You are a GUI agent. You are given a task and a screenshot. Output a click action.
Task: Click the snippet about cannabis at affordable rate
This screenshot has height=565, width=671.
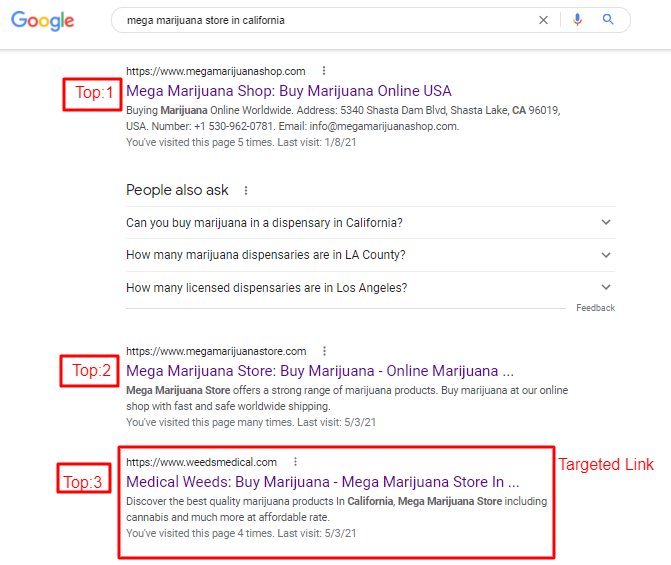pyautogui.click(x=336, y=509)
